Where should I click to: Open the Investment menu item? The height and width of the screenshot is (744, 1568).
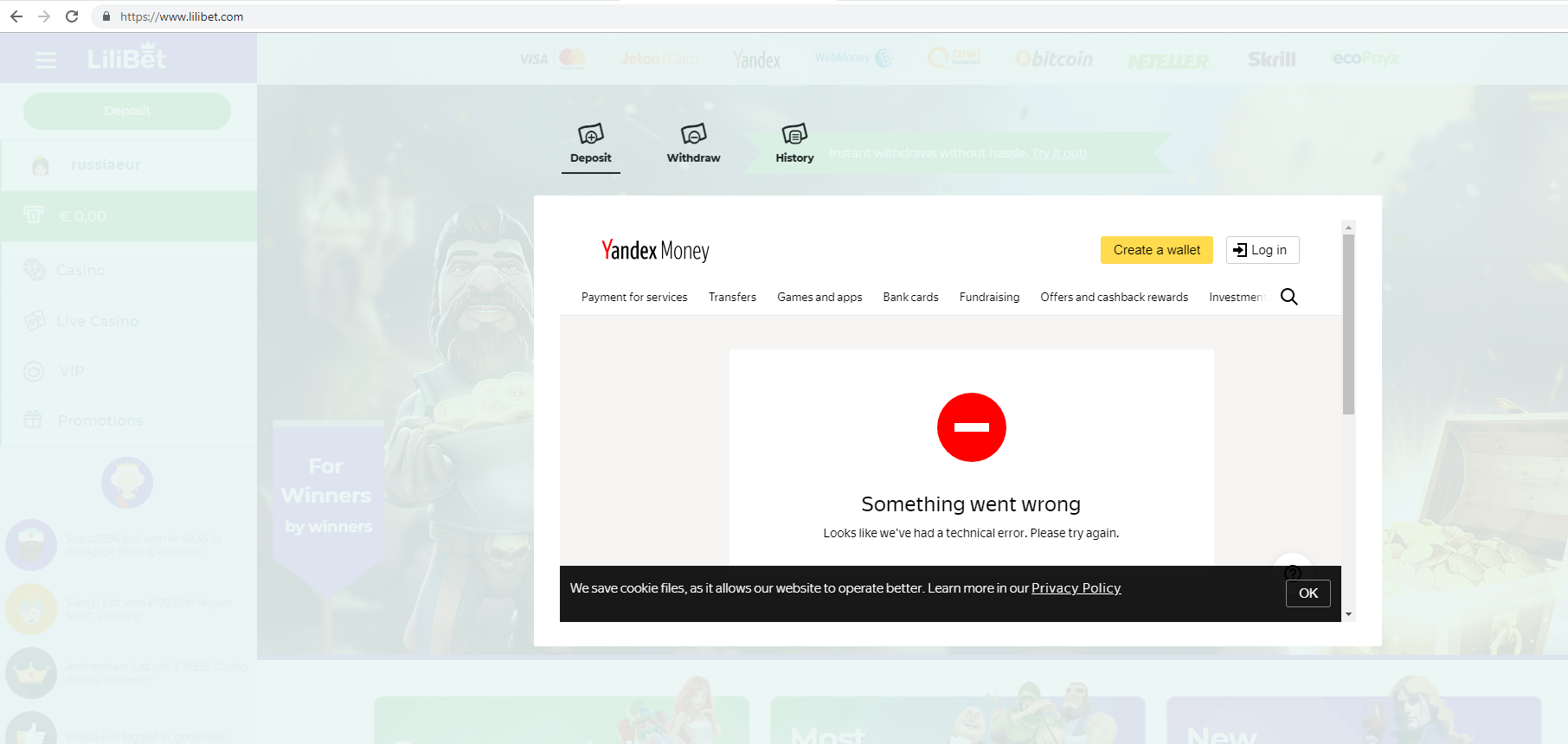[1237, 297]
